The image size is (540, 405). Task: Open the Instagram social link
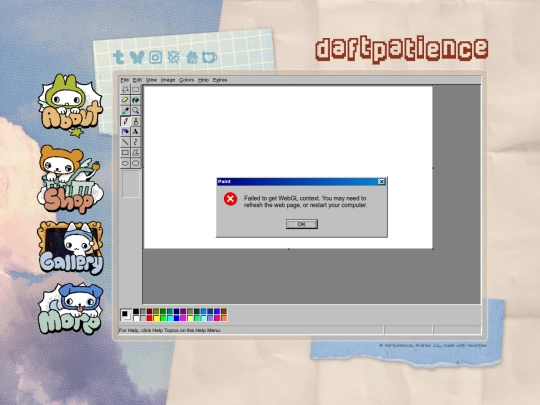tap(155, 57)
